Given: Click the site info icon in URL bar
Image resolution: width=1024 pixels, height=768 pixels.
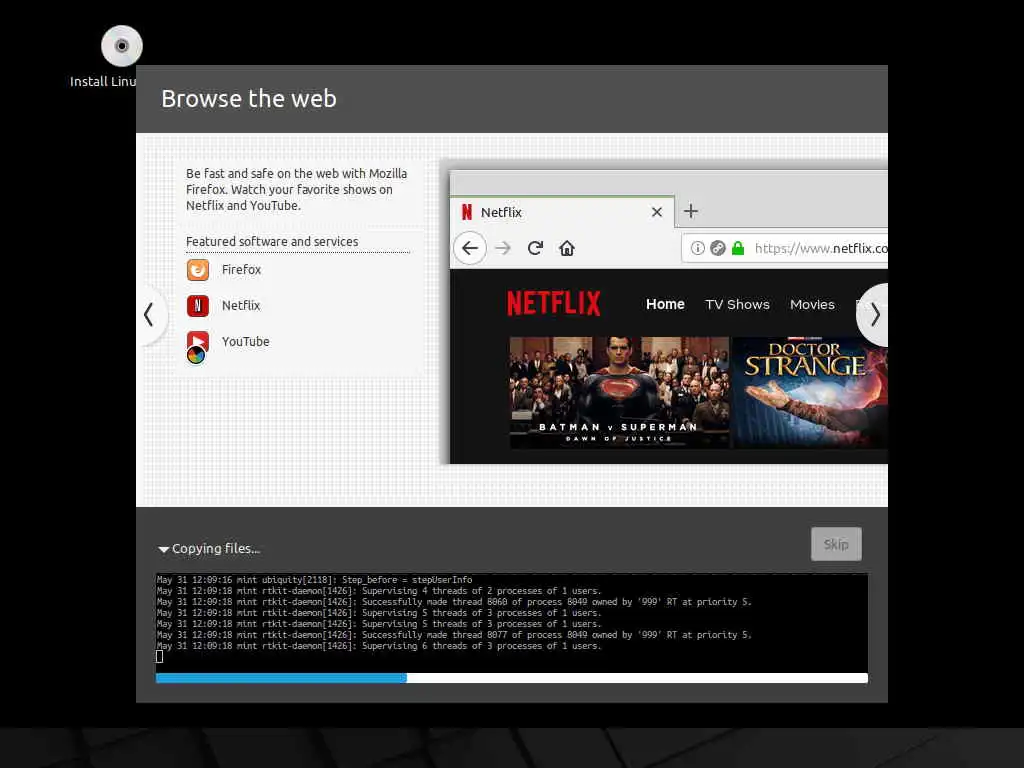Looking at the screenshot, I should coord(697,248).
